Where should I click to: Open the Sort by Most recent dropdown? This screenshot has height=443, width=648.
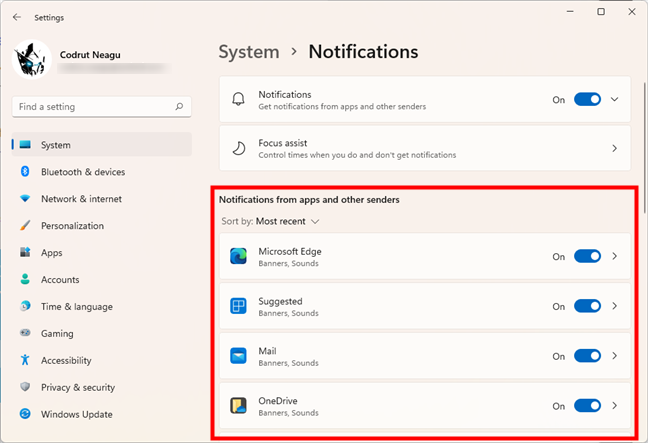click(270, 221)
